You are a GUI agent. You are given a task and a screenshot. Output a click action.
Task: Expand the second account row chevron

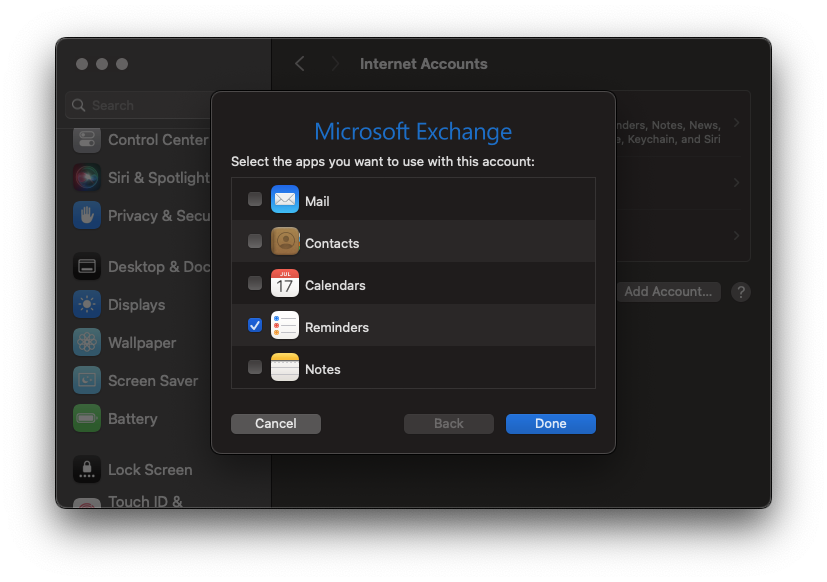click(737, 183)
